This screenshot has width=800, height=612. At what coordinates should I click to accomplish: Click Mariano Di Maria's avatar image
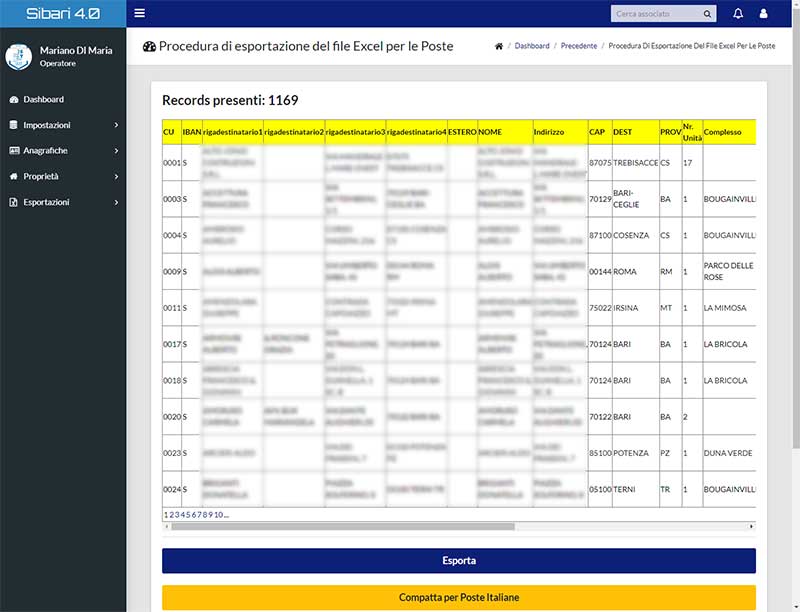tap(19, 57)
